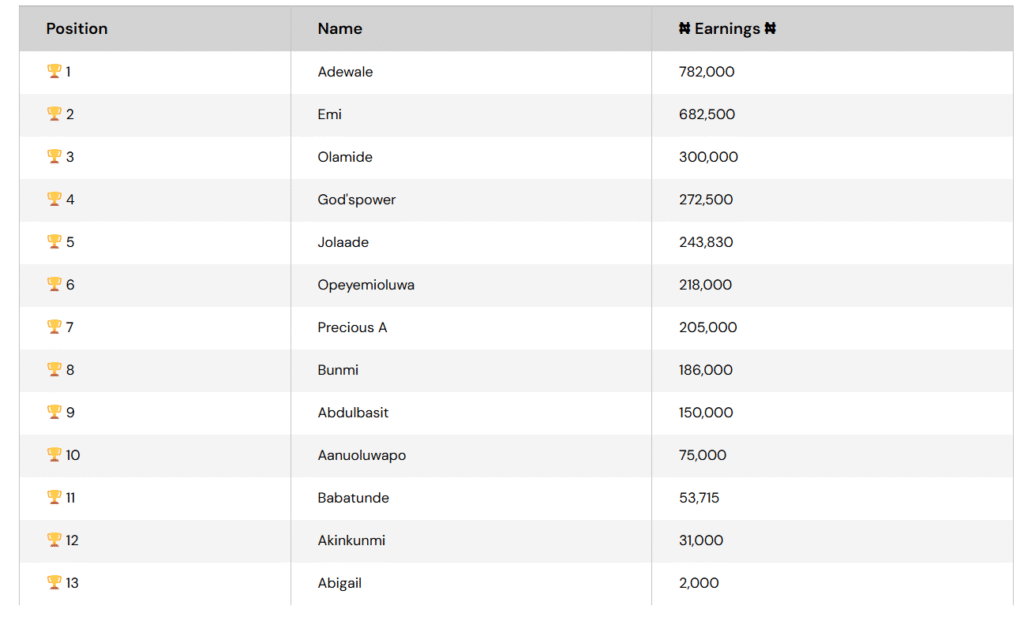Select God'spower in the name column

pyautogui.click(x=357, y=200)
